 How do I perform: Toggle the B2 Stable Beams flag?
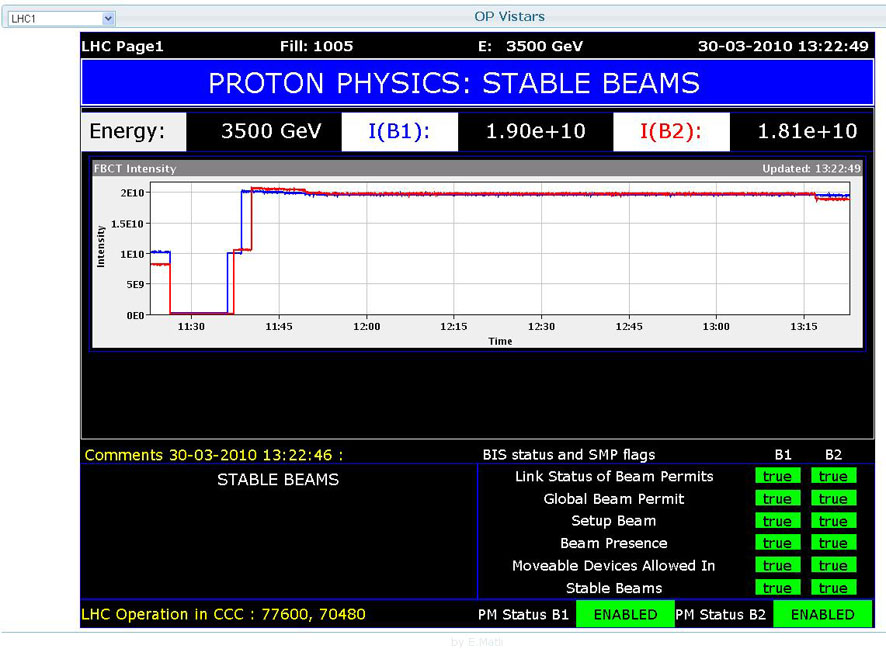click(833, 587)
